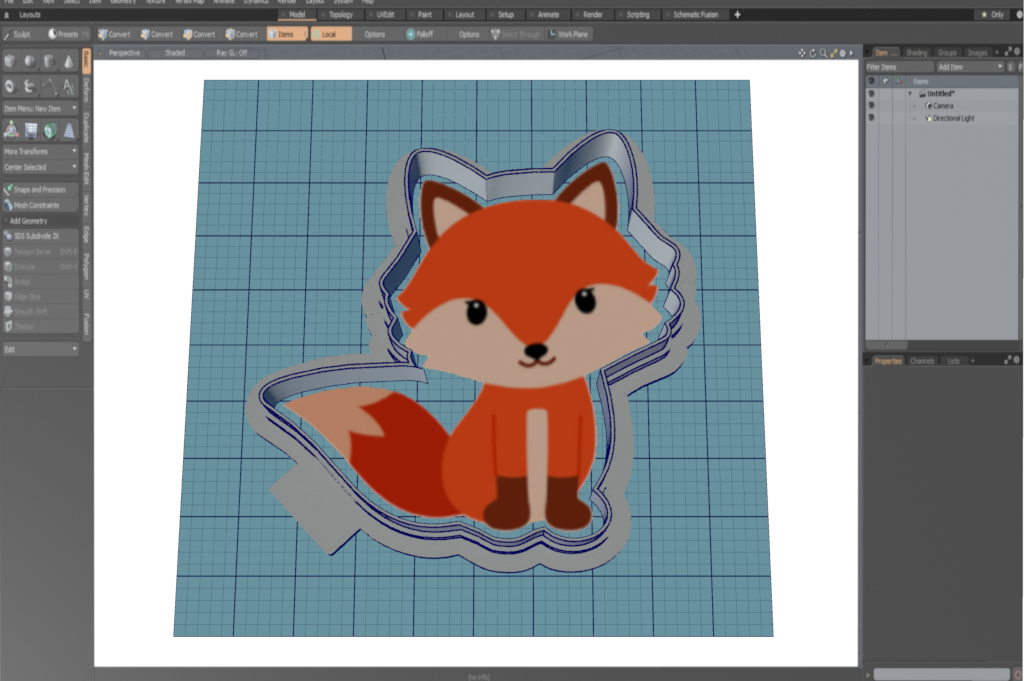This screenshot has height=681, width=1024.
Task: Switch to the Paint layout tab
Action: [424, 14]
